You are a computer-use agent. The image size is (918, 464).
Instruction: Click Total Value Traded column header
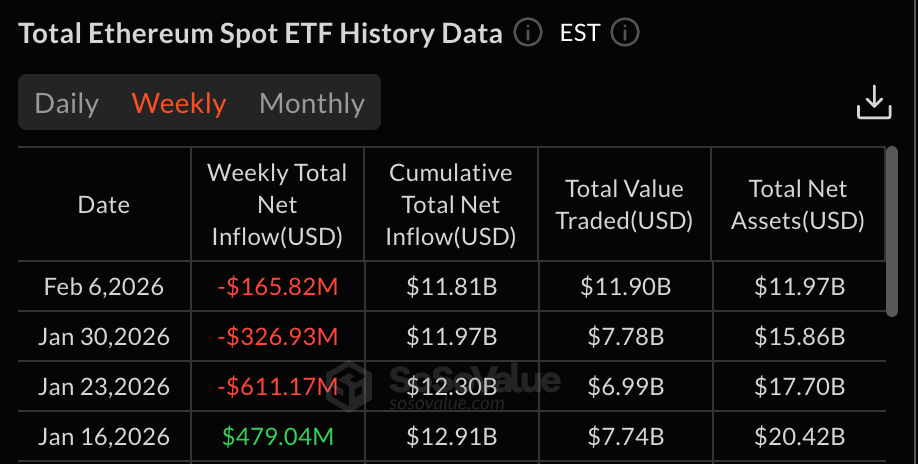point(624,205)
